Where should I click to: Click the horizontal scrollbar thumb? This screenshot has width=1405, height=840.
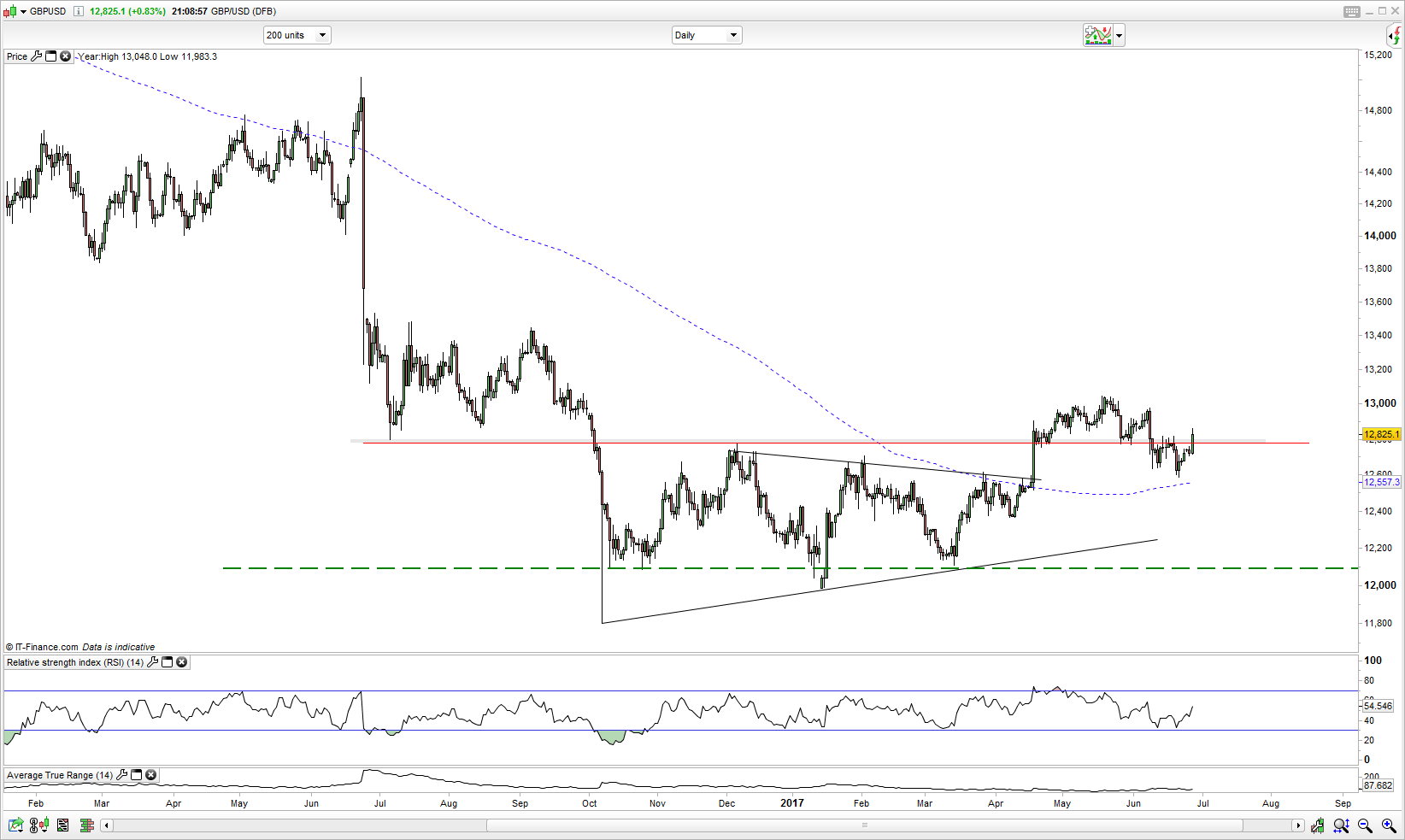point(864,825)
